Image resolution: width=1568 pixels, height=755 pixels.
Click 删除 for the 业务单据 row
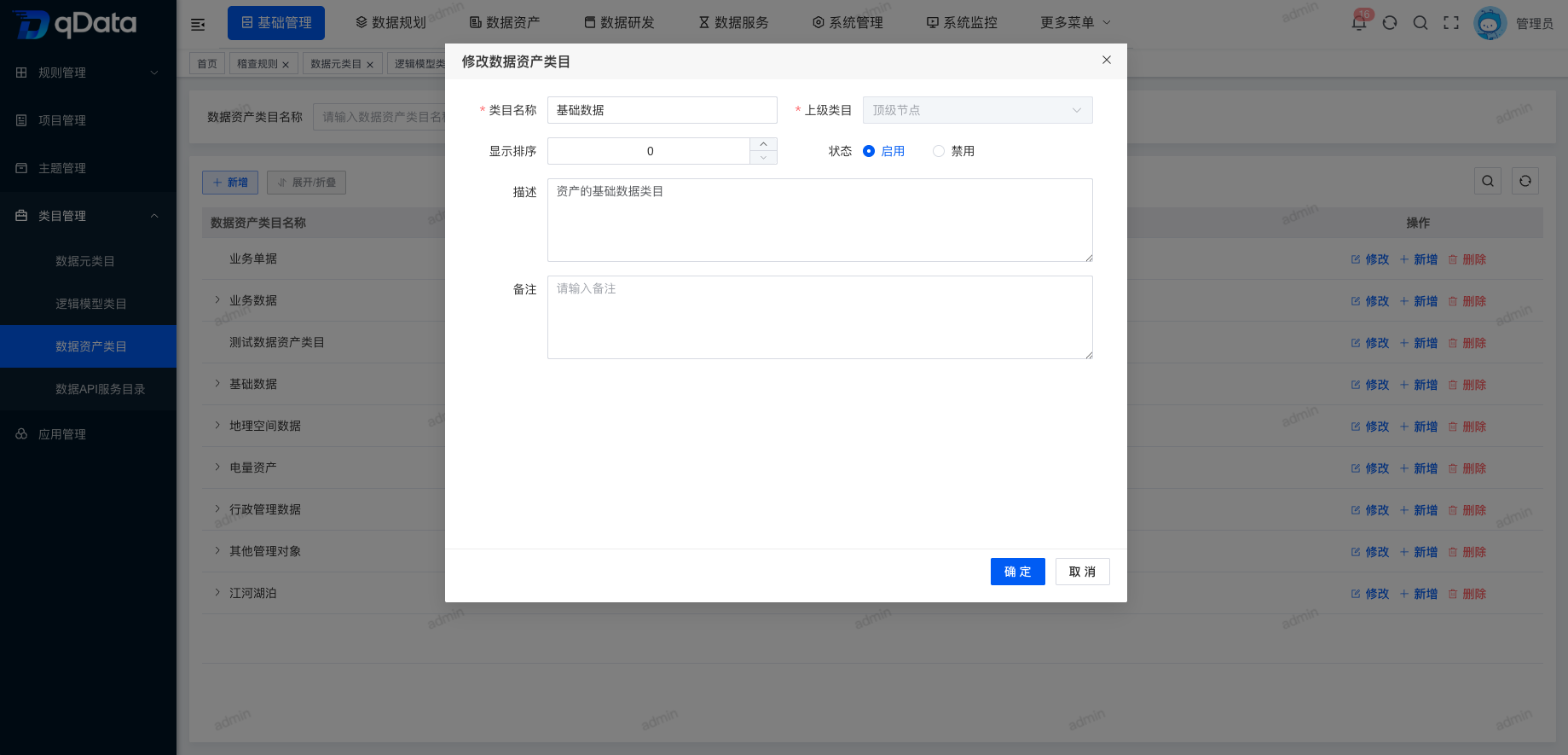click(1467, 259)
